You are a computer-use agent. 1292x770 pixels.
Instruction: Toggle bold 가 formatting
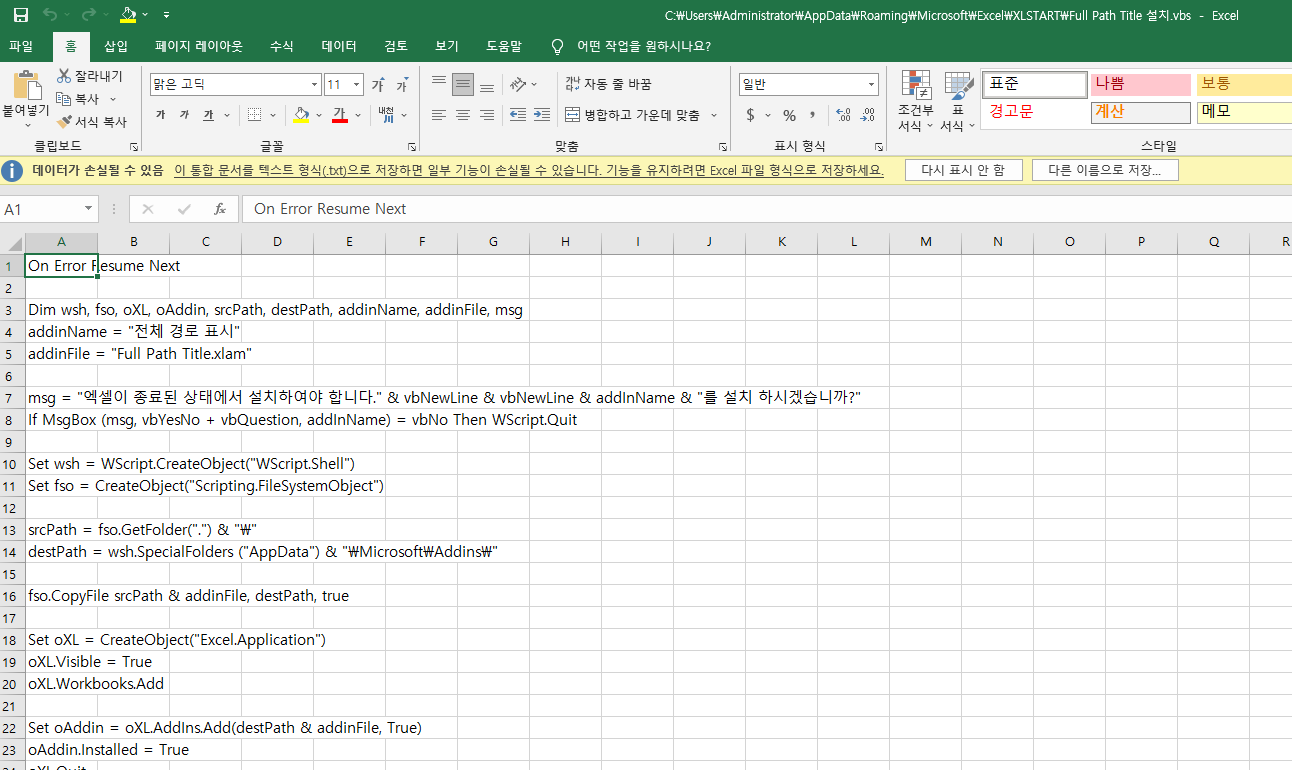pyautogui.click(x=160, y=115)
